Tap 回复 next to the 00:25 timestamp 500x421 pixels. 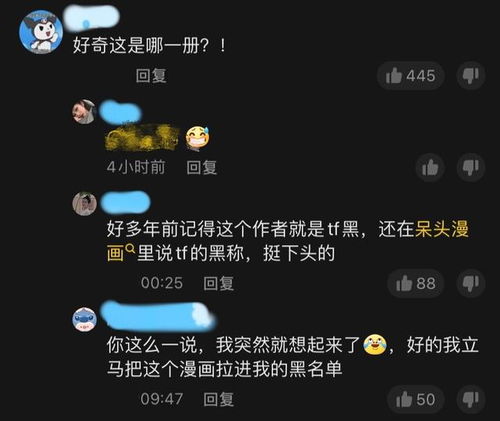coord(219,283)
